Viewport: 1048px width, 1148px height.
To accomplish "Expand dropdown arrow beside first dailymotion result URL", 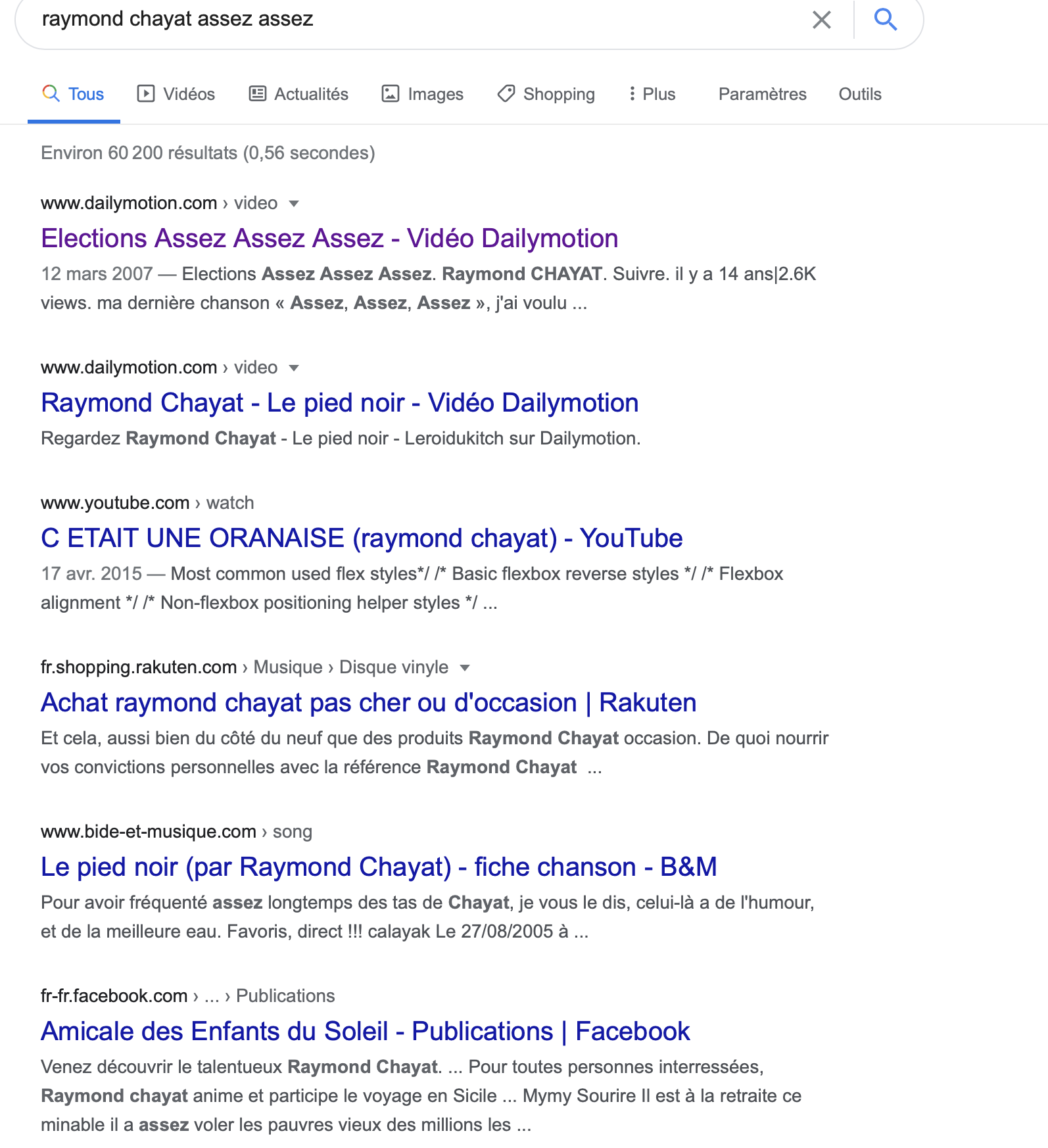I will (294, 204).
